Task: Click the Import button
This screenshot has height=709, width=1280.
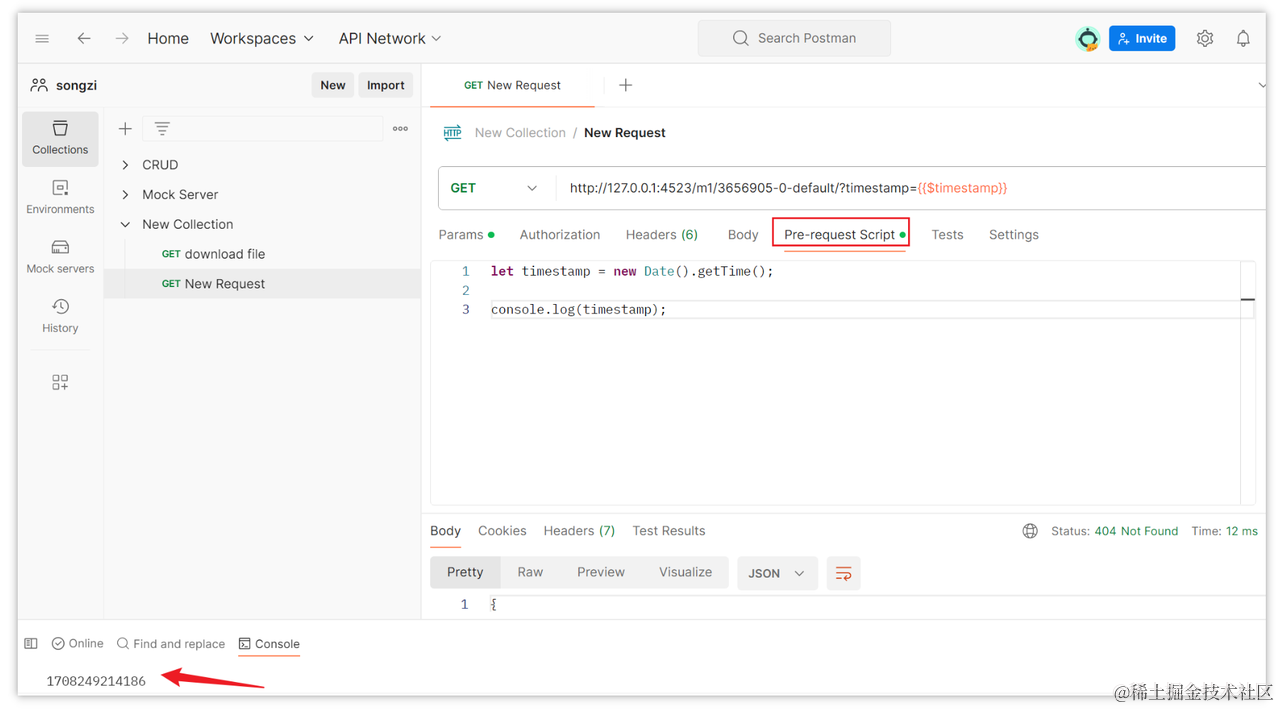Action: tap(386, 85)
